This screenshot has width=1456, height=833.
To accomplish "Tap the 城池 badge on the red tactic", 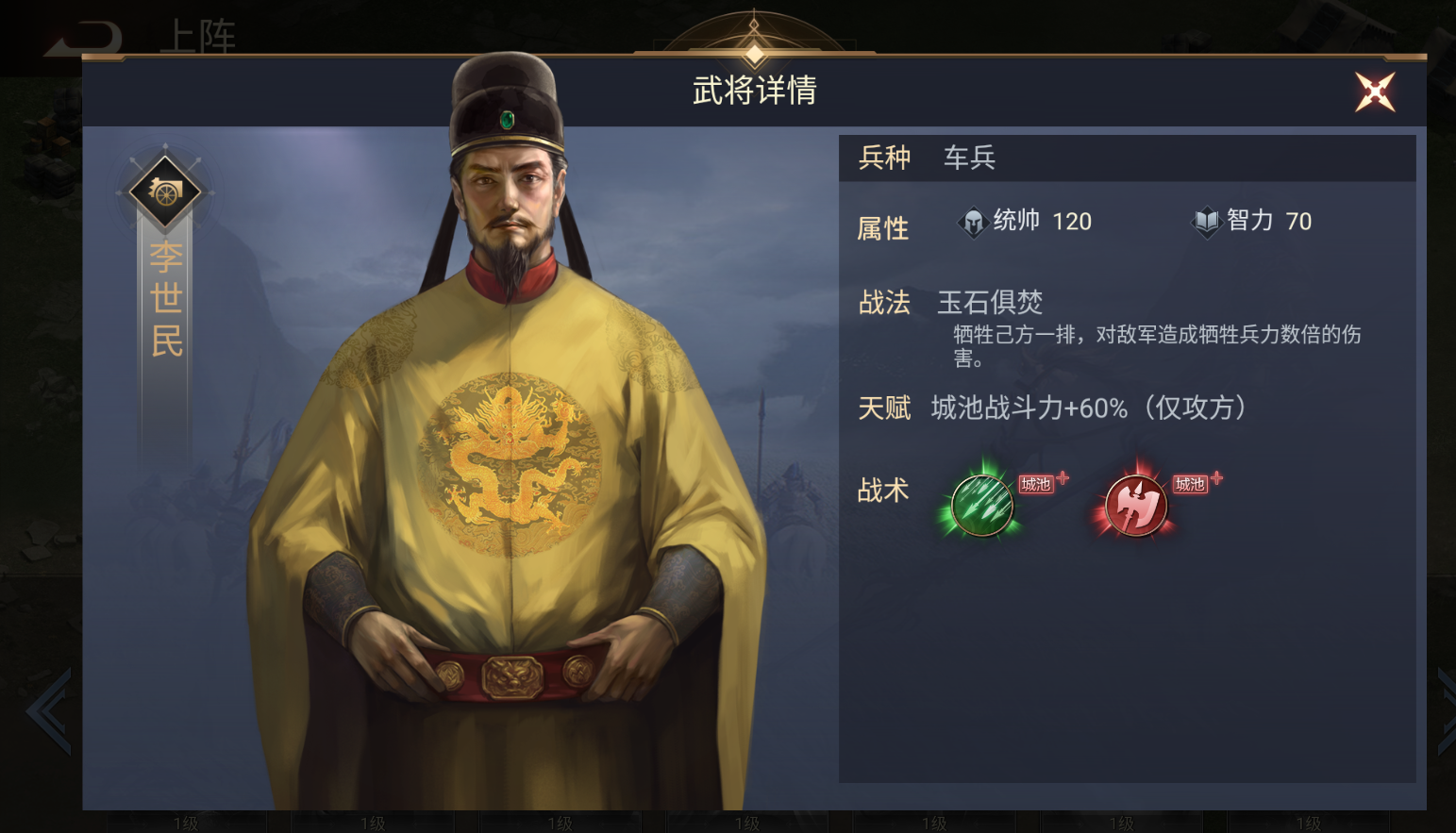I will pyautogui.click(x=1190, y=484).
